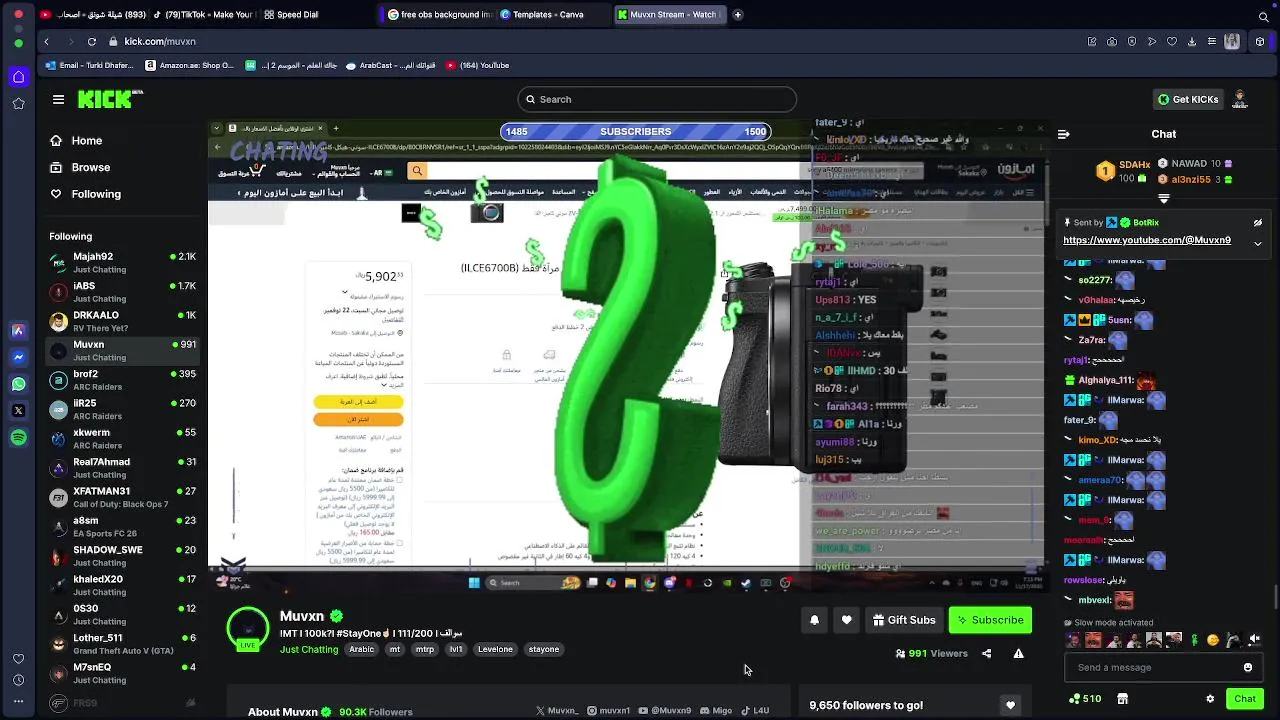This screenshot has height=720, width=1280.
Task: Reload the page
Action: point(92,41)
